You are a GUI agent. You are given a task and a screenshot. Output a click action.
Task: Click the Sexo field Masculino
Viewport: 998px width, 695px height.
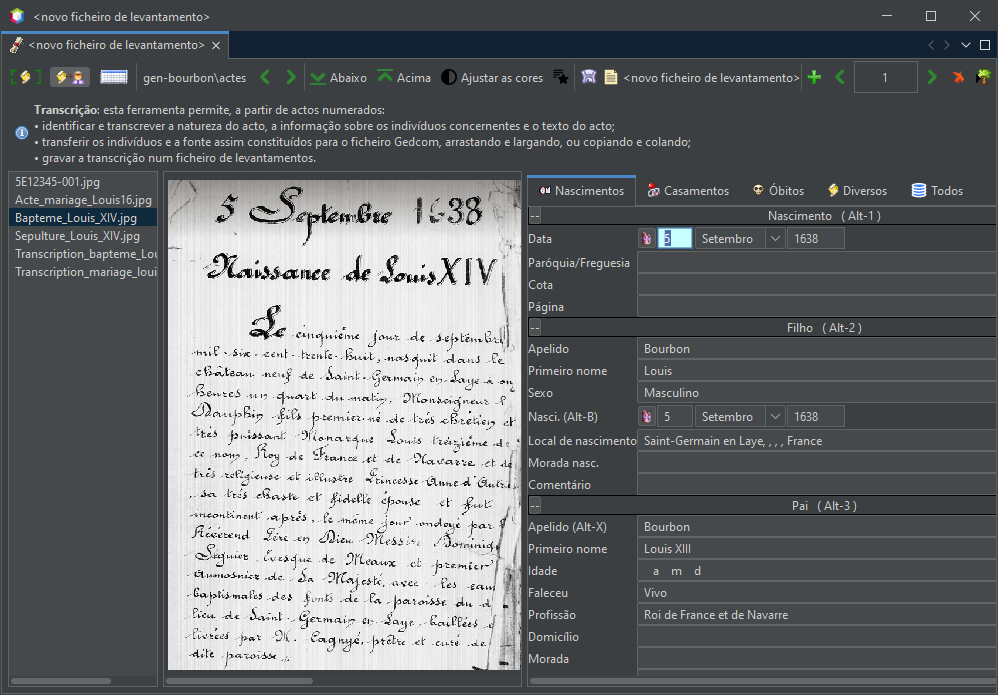(817, 393)
